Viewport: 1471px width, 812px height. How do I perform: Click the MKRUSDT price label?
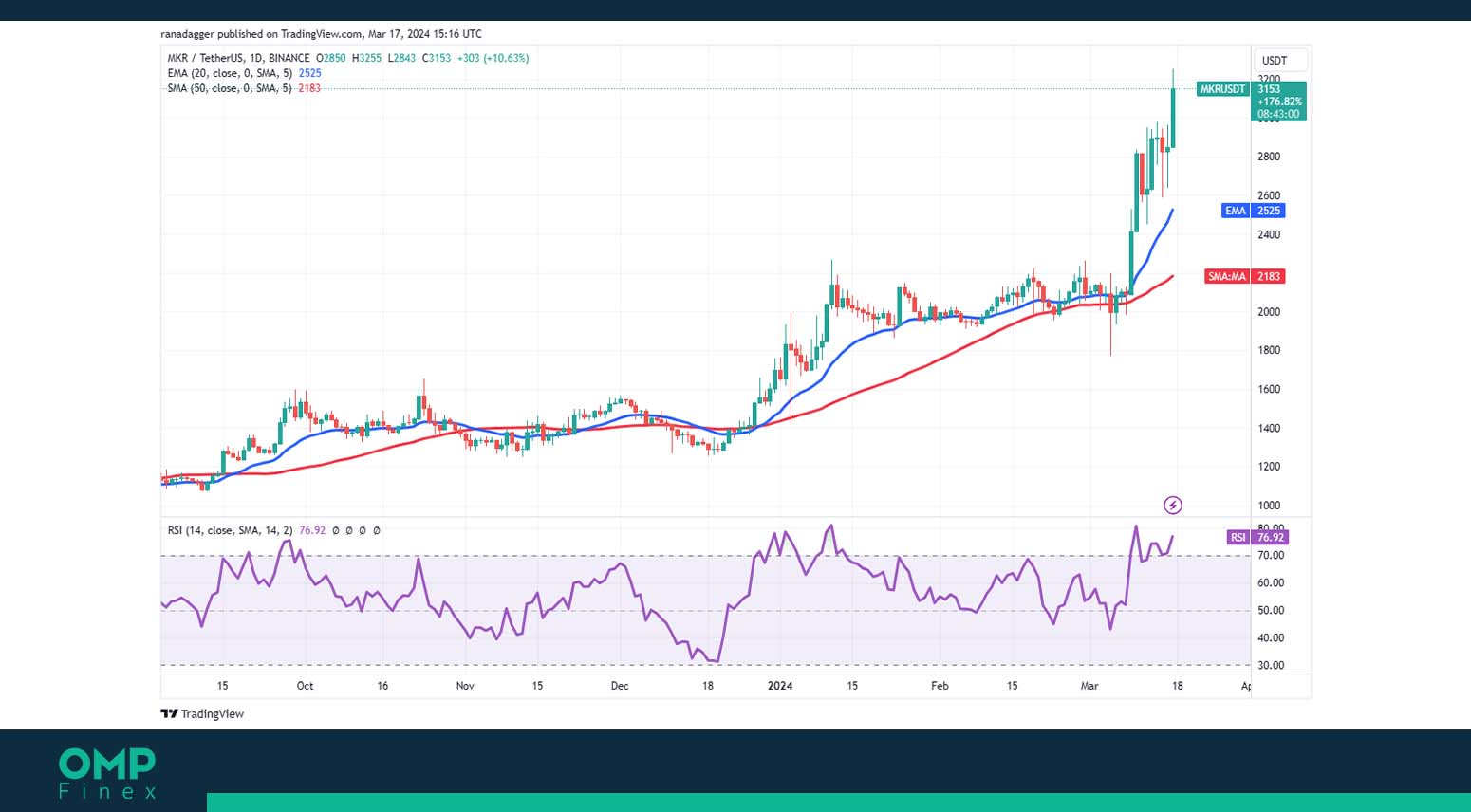[1222, 89]
